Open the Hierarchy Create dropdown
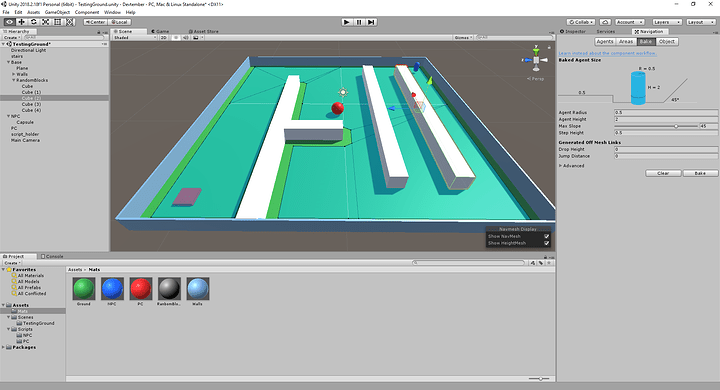This screenshot has width=720, height=390. click(x=11, y=37)
